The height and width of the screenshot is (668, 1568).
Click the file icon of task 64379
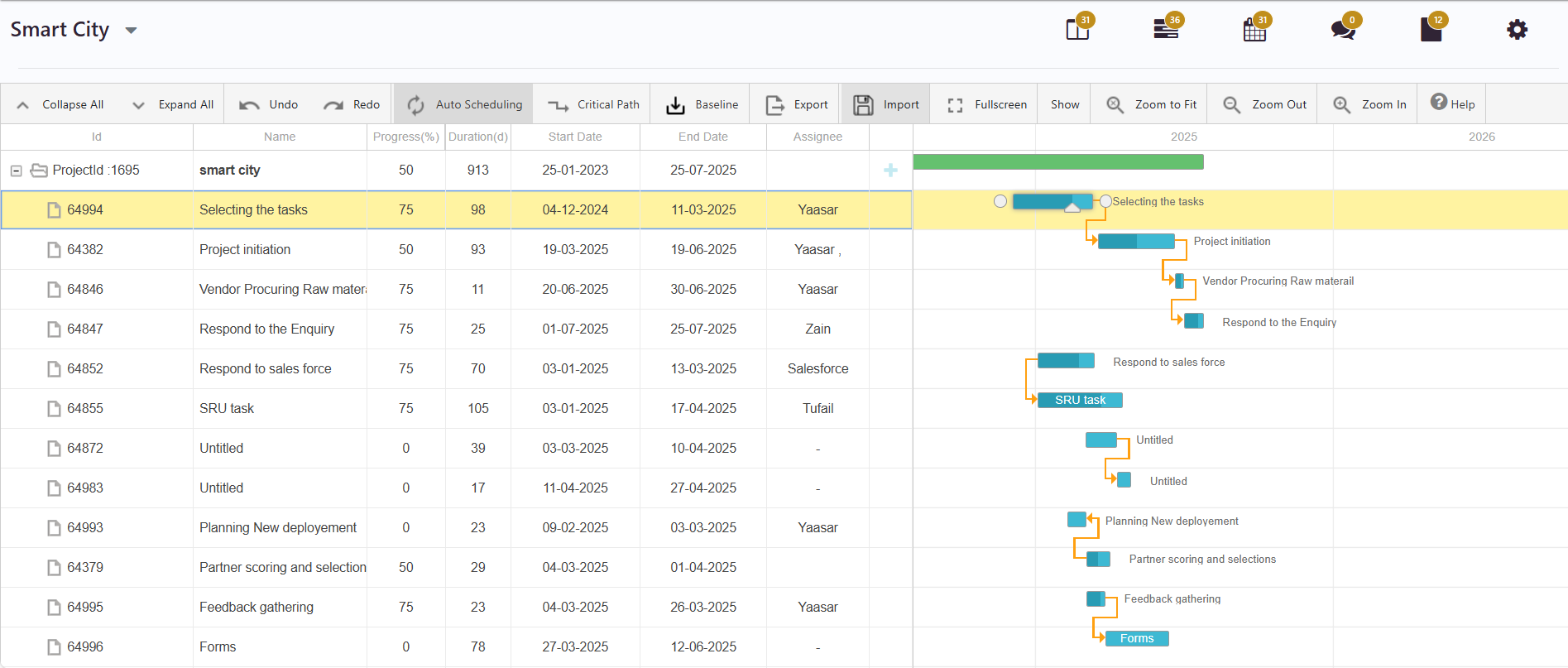pos(54,568)
